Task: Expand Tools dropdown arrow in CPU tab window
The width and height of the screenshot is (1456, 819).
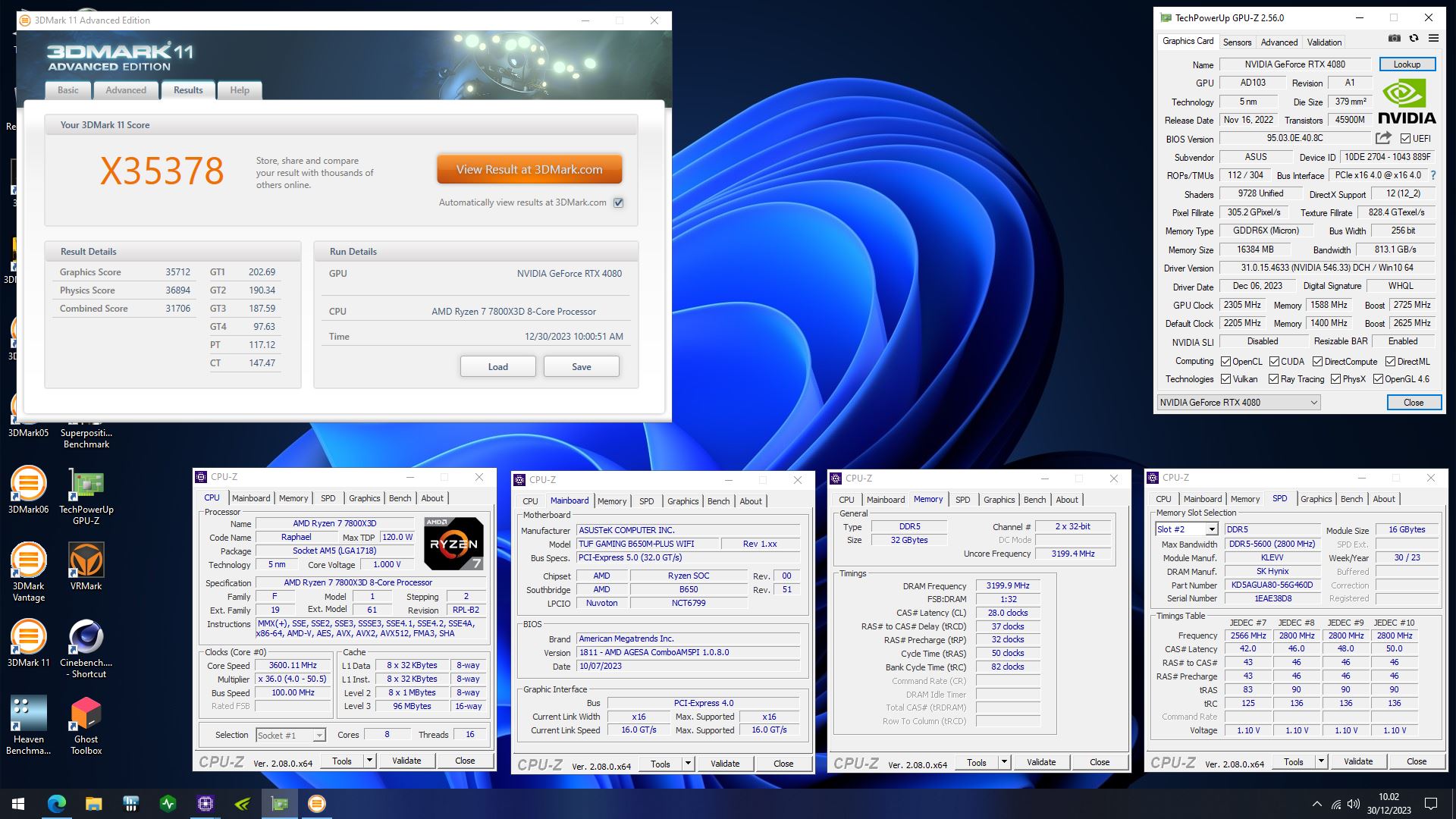Action: (369, 761)
